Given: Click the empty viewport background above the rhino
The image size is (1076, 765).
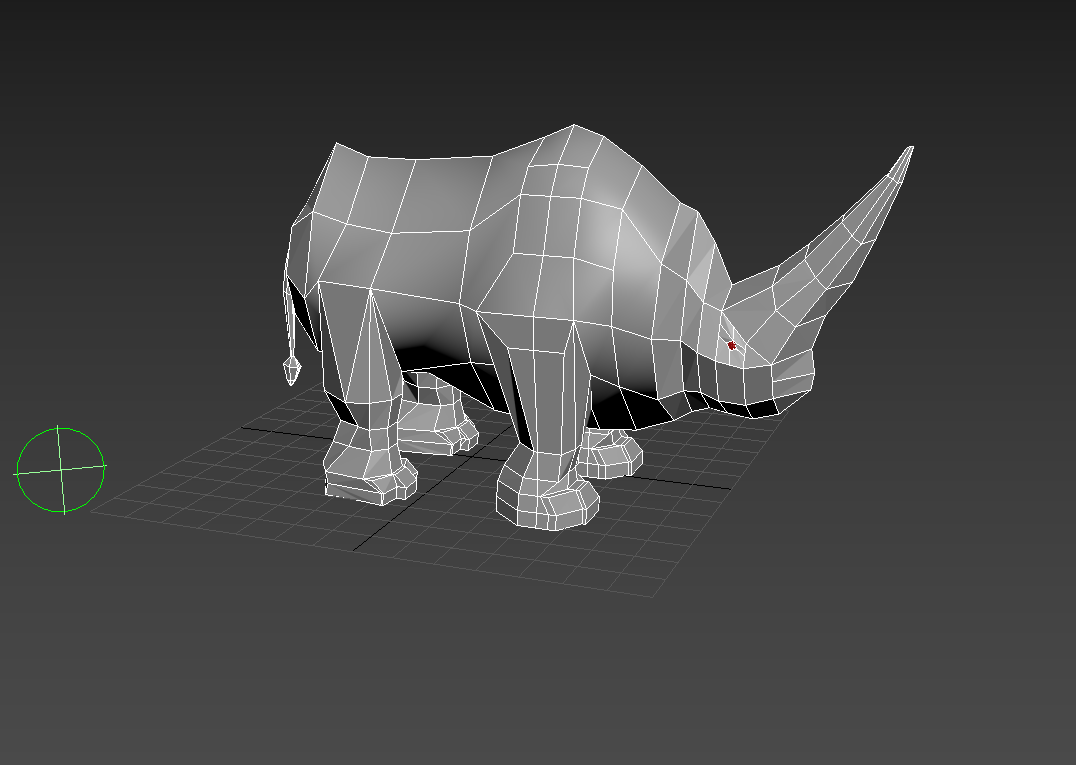Looking at the screenshot, I should (x=540, y=60).
